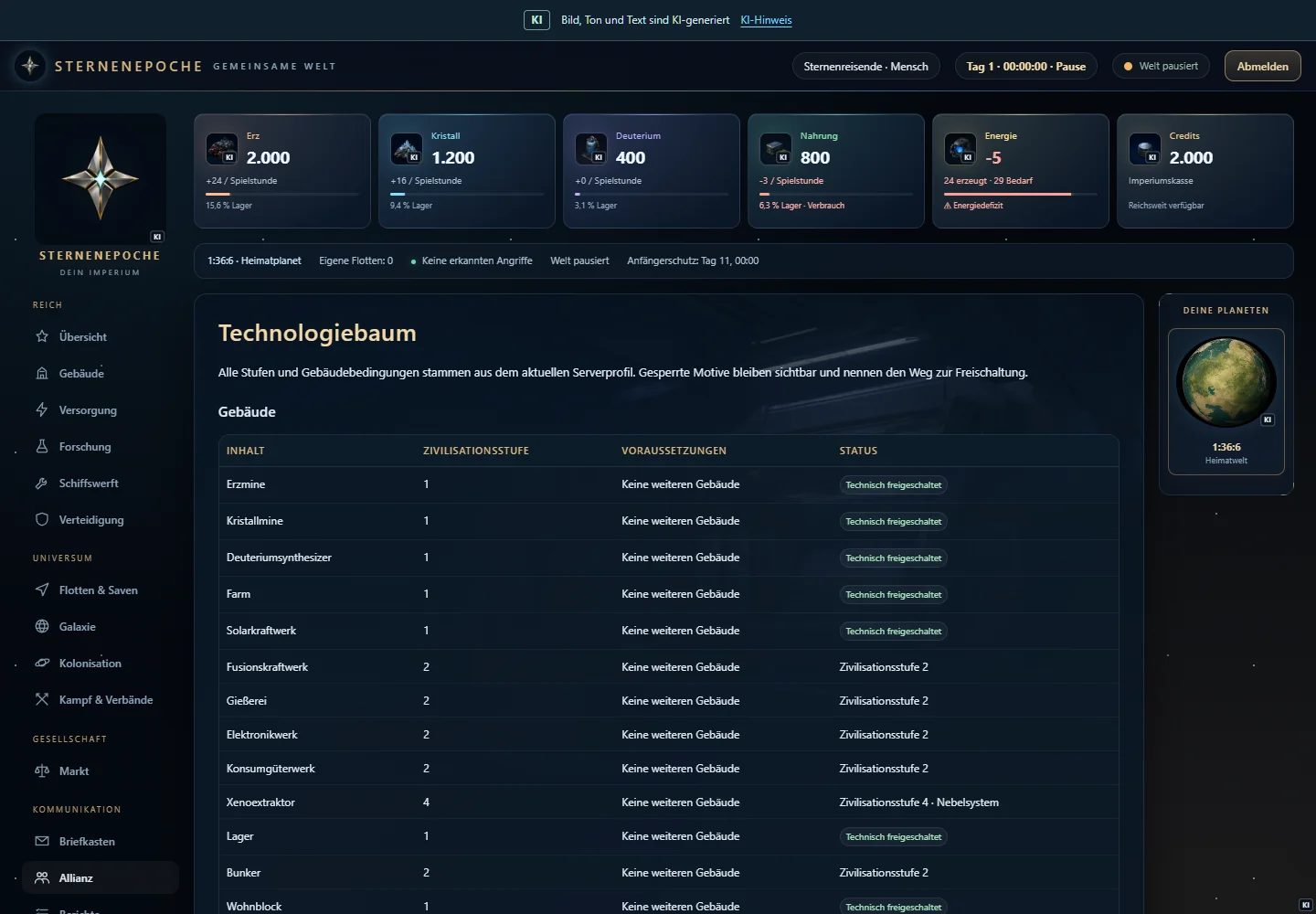
Task: Click the Abmelden button
Action: coord(1263,66)
